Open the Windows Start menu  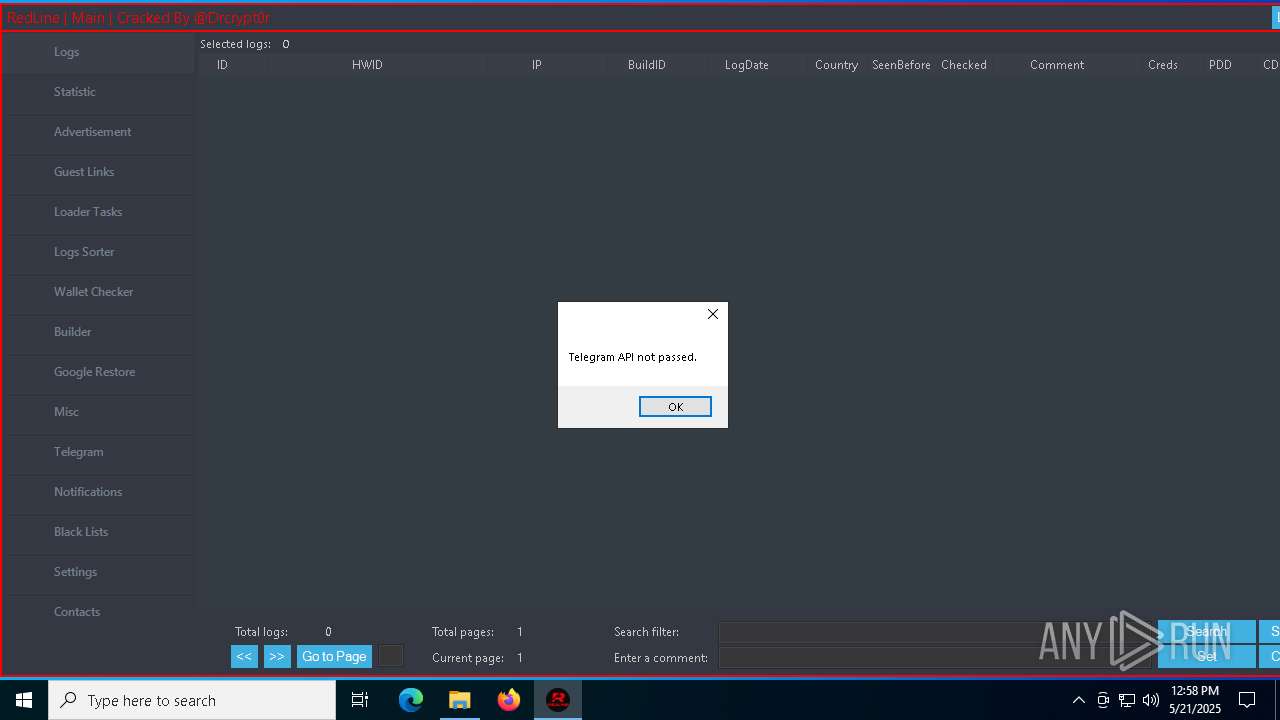(x=24, y=700)
